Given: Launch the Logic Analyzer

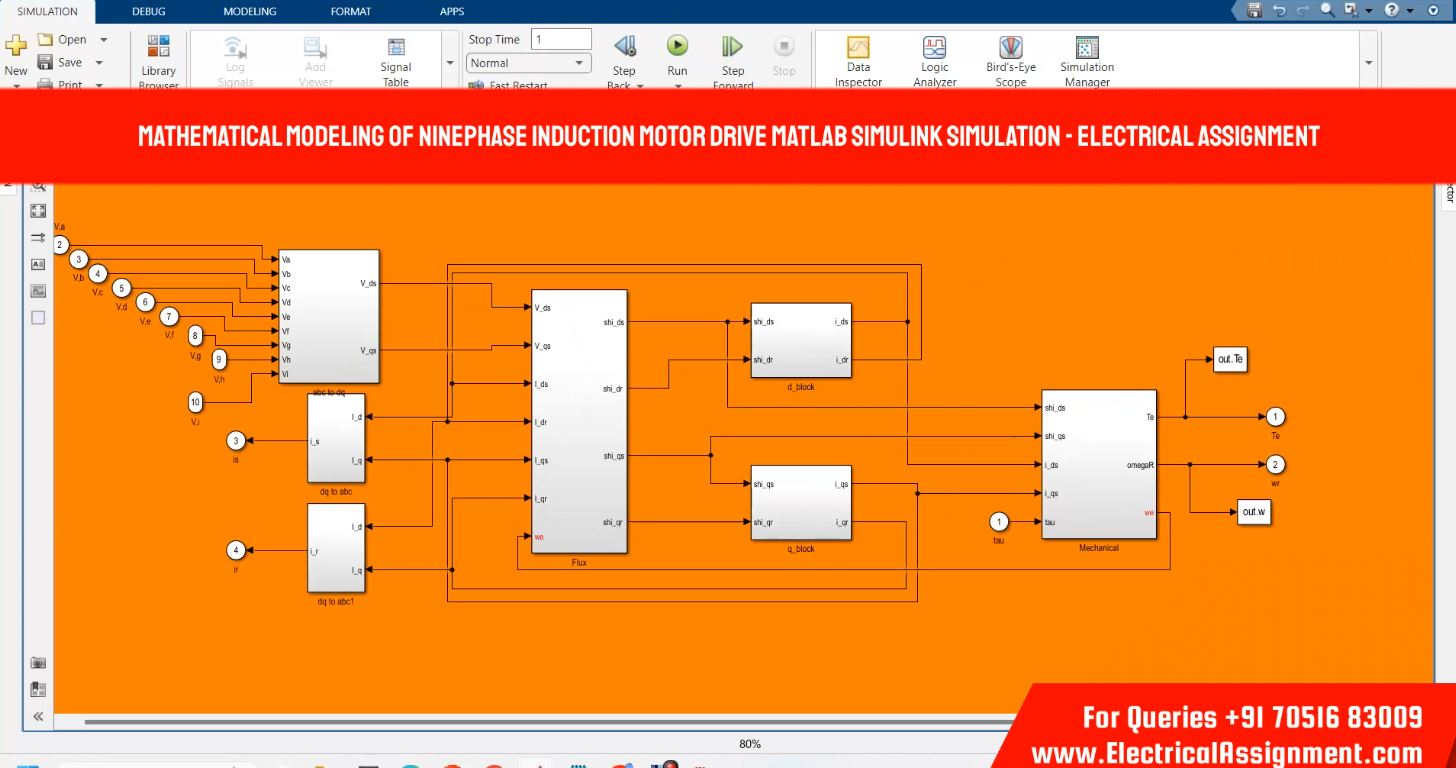Looking at the screenshot, I should click(x=934, y=50).
